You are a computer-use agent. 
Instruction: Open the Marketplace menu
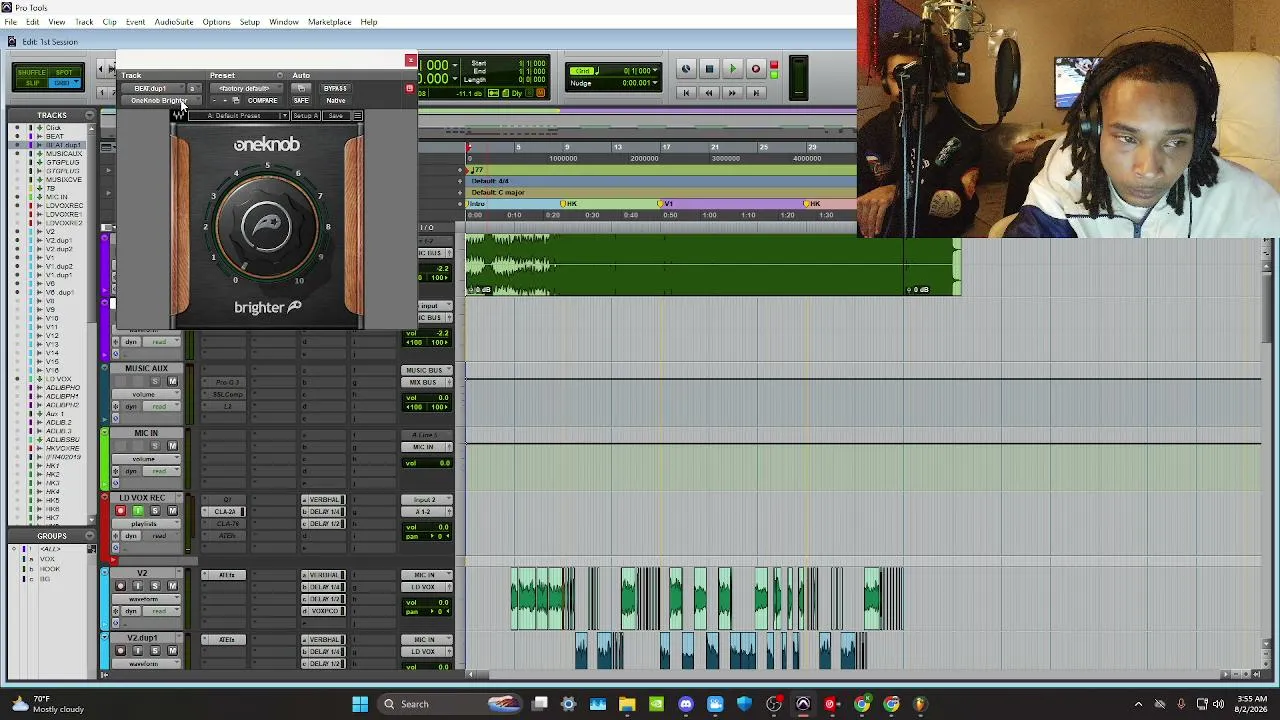point(329,22)
